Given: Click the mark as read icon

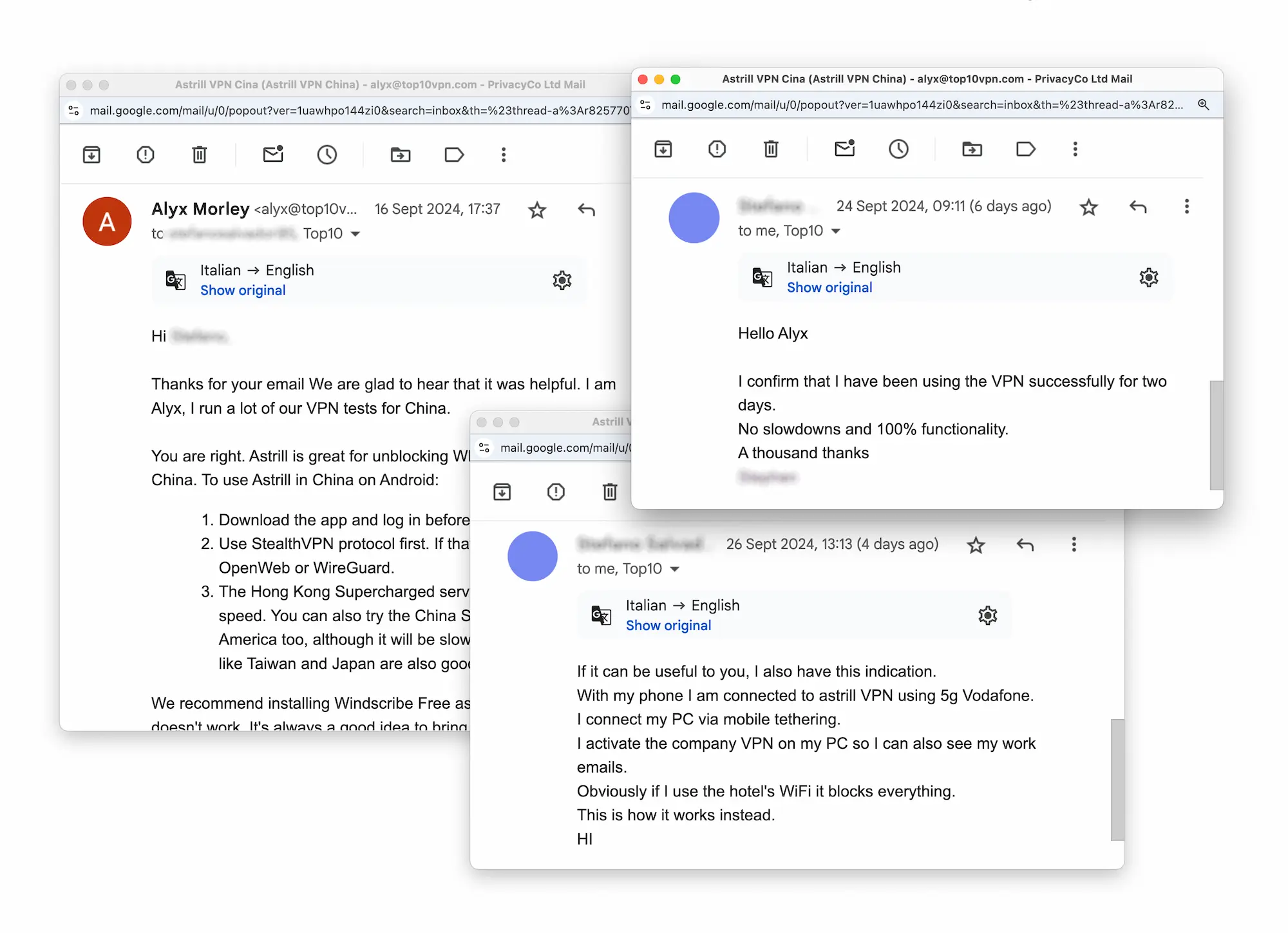Looking at the screenshot, I should tap(843, 149).
